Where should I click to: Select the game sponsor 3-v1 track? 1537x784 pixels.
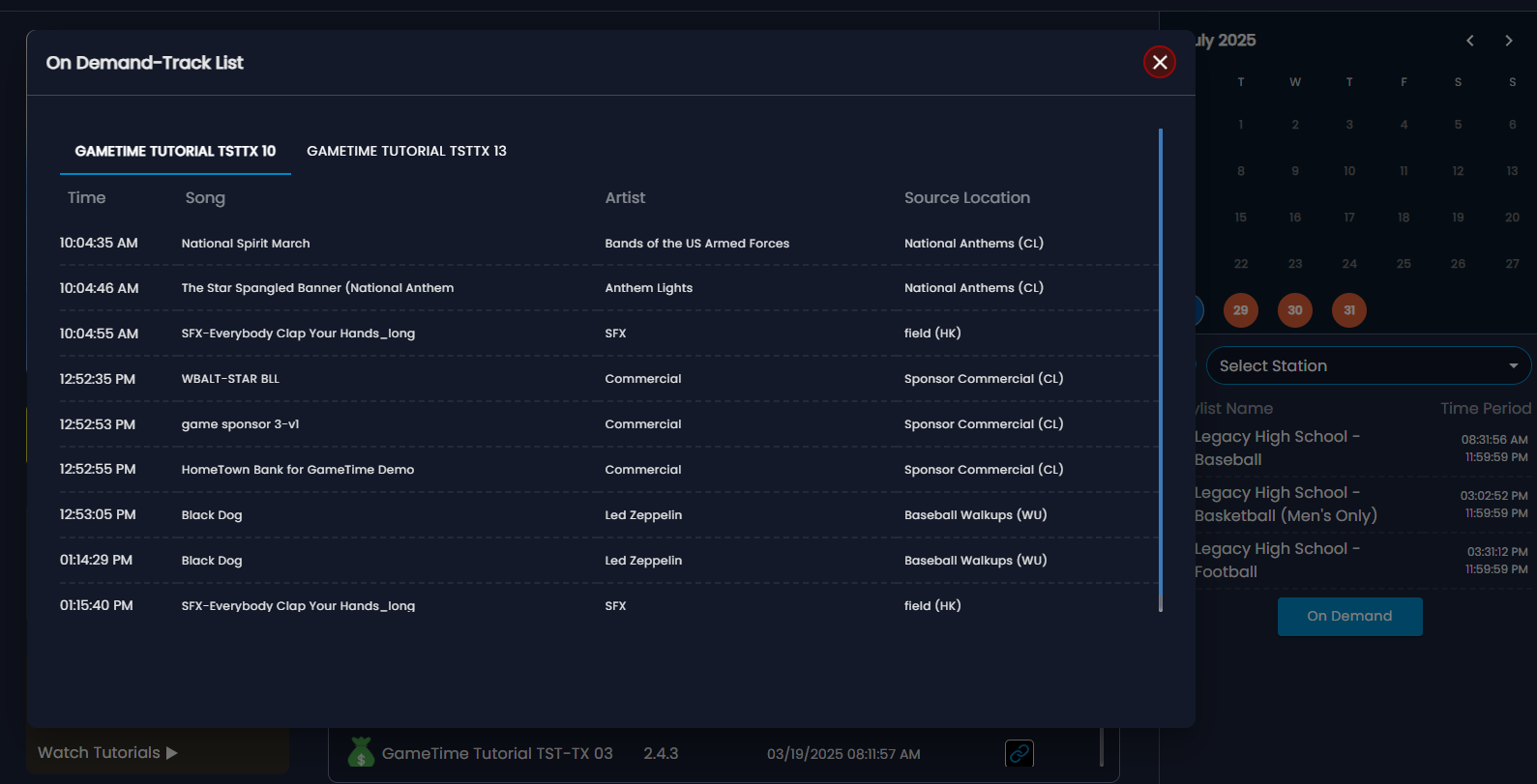(240, 424)
